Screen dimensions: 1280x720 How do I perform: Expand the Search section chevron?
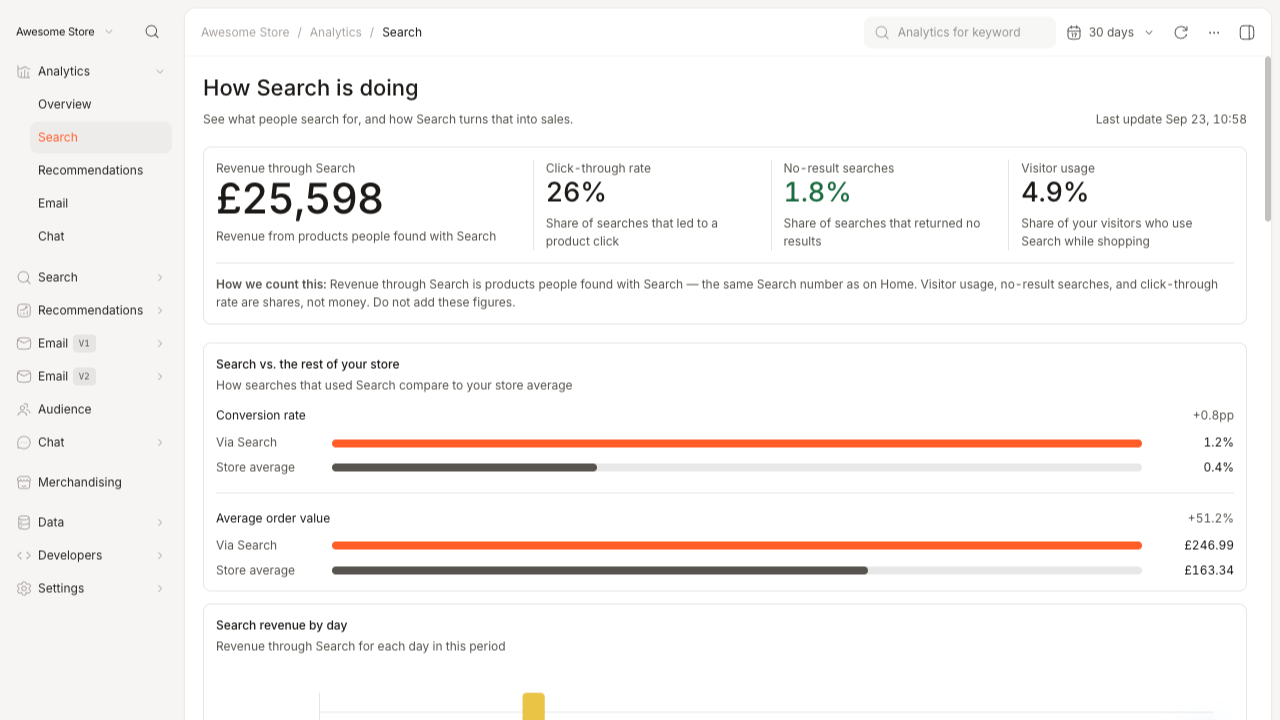(x=160, y=277)
